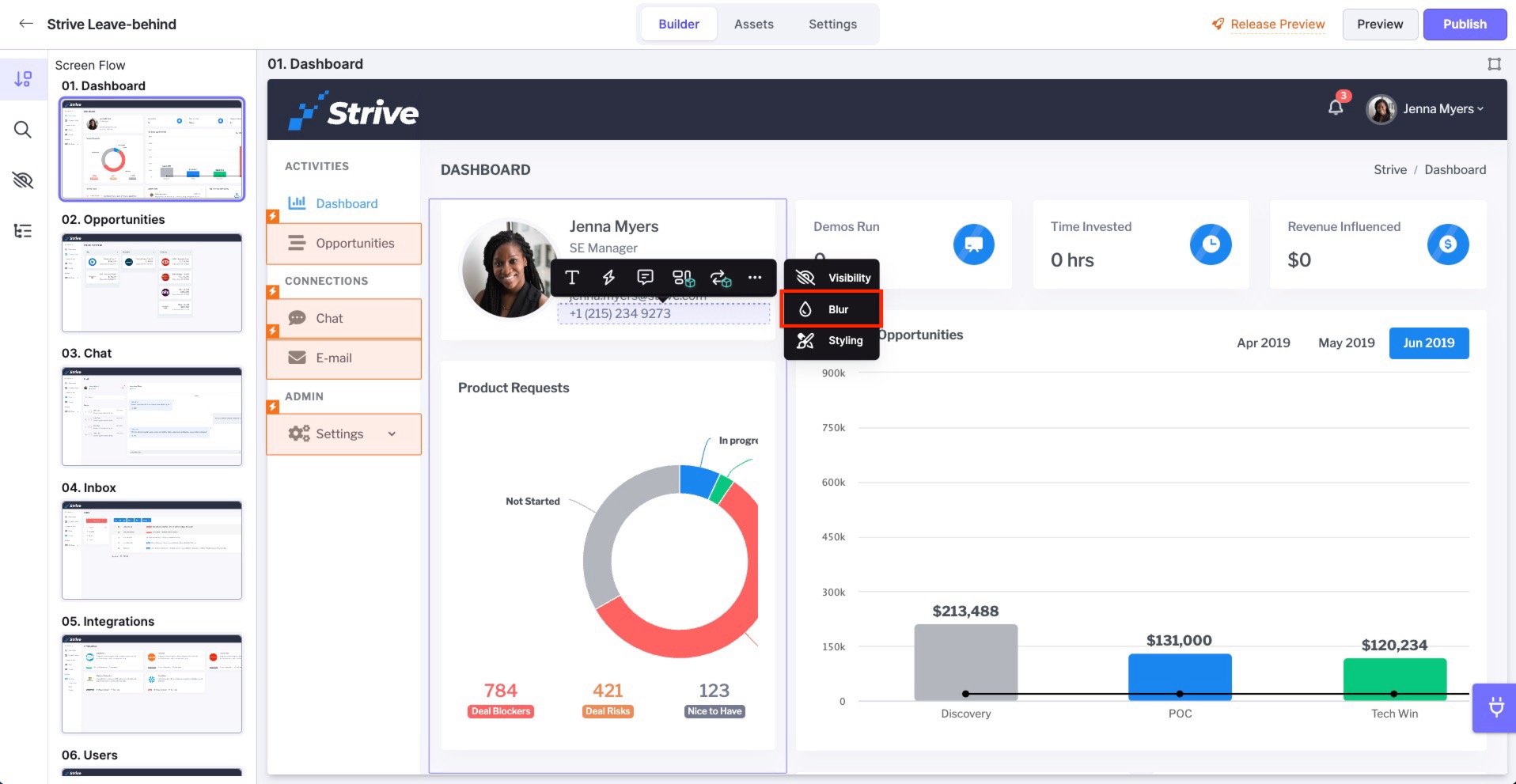The image size is (1516, 784).
Task: Click the gray Discovery bar in chart
Action: click(965, 662)
